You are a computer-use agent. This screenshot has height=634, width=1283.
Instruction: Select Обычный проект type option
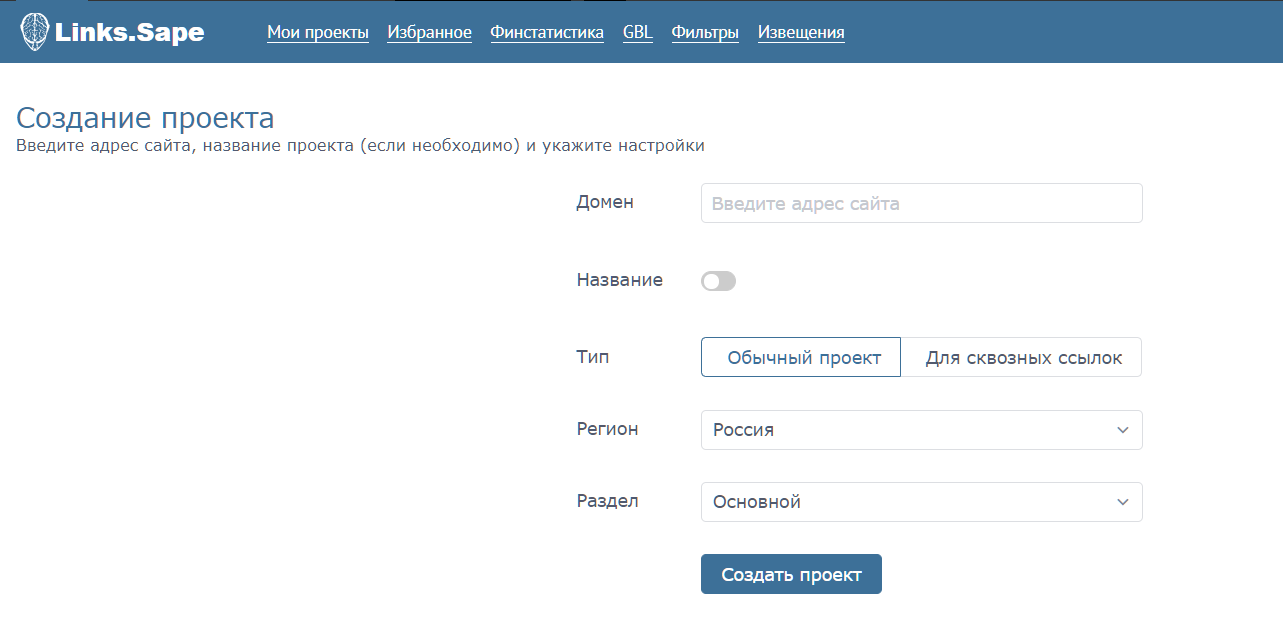(x=801, y=357)
